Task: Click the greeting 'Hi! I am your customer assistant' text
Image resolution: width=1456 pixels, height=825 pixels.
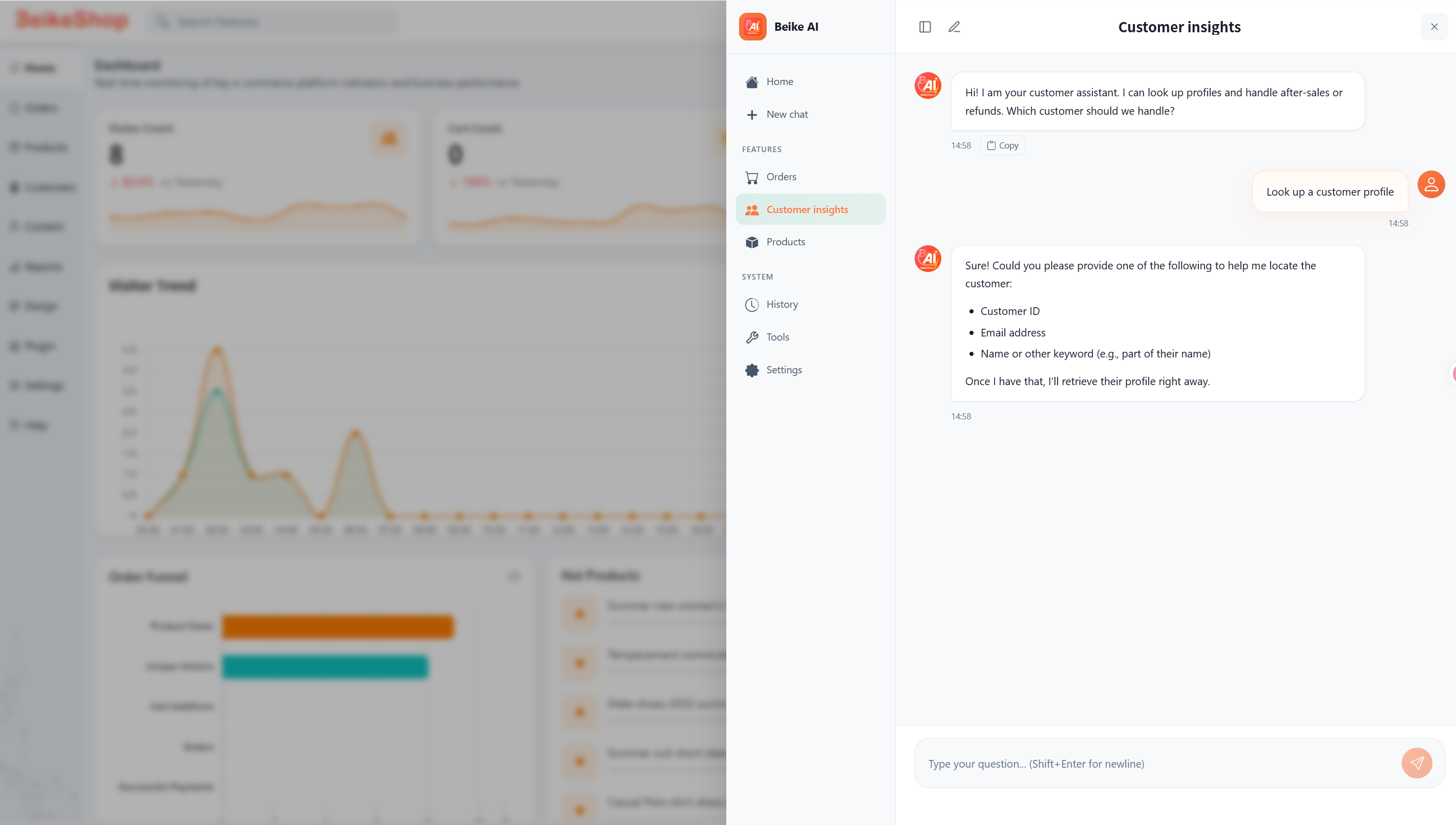Action: (1154, 101)
